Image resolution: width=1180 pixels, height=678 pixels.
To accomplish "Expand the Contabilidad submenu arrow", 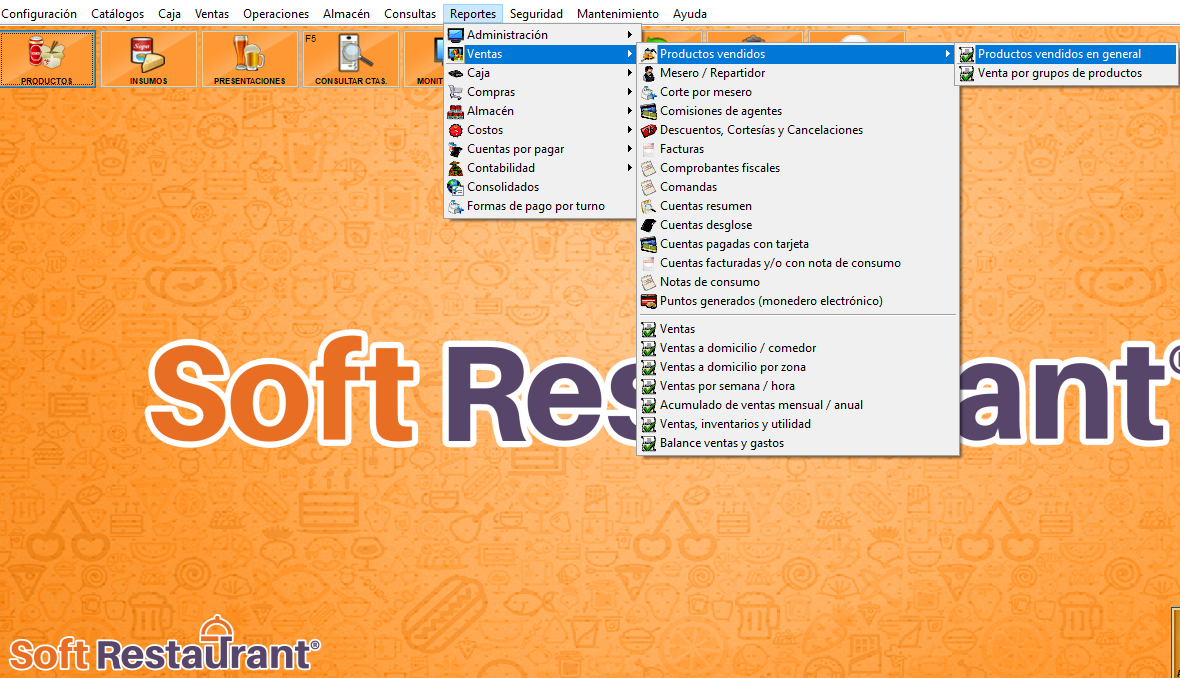I will point(629,168).
